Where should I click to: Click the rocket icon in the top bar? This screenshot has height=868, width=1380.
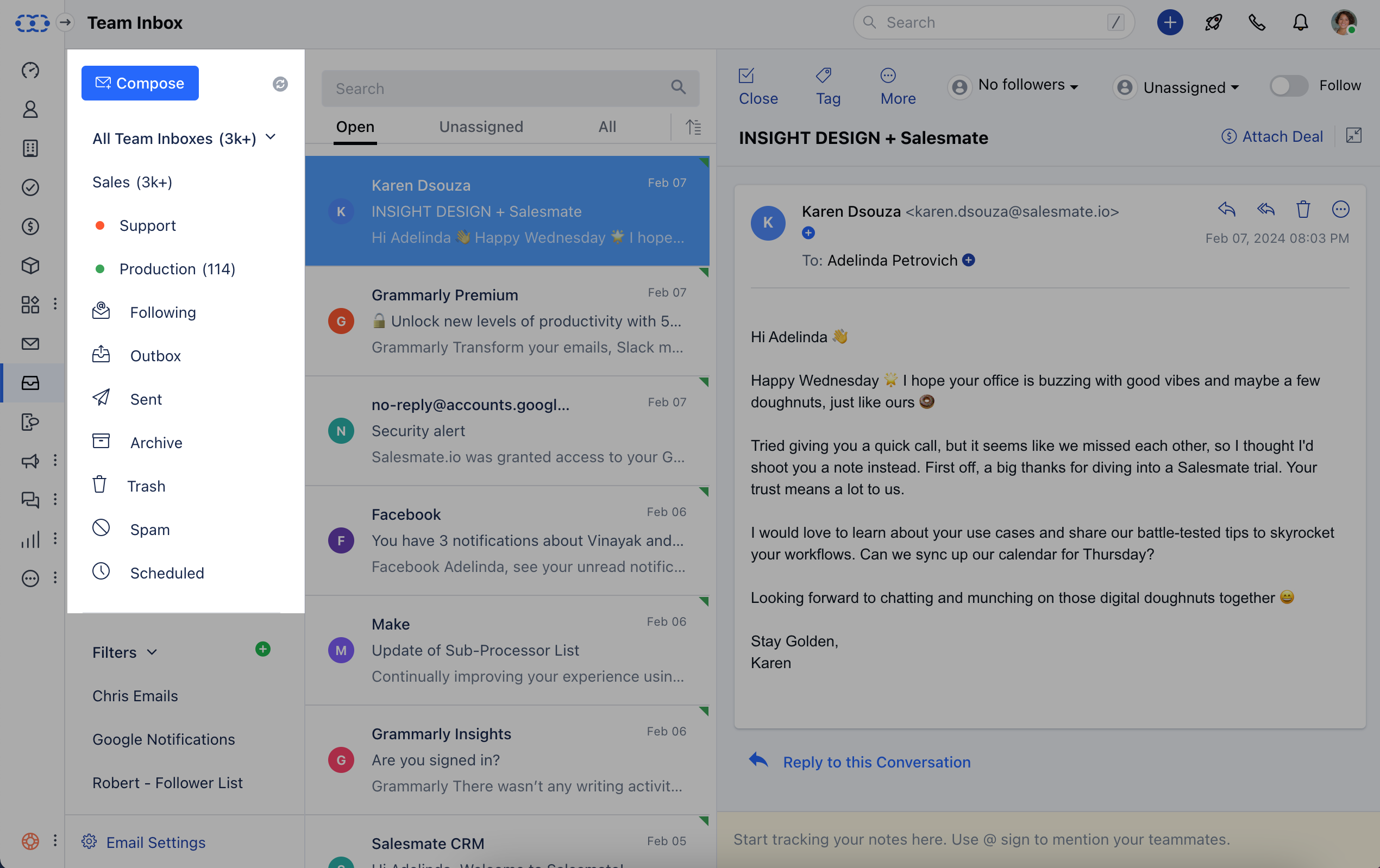click(1213, 23)
